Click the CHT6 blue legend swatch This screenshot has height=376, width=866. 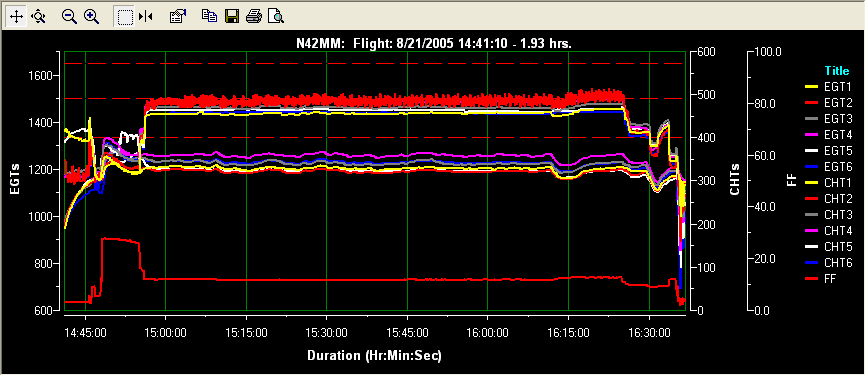coord(811,262)
